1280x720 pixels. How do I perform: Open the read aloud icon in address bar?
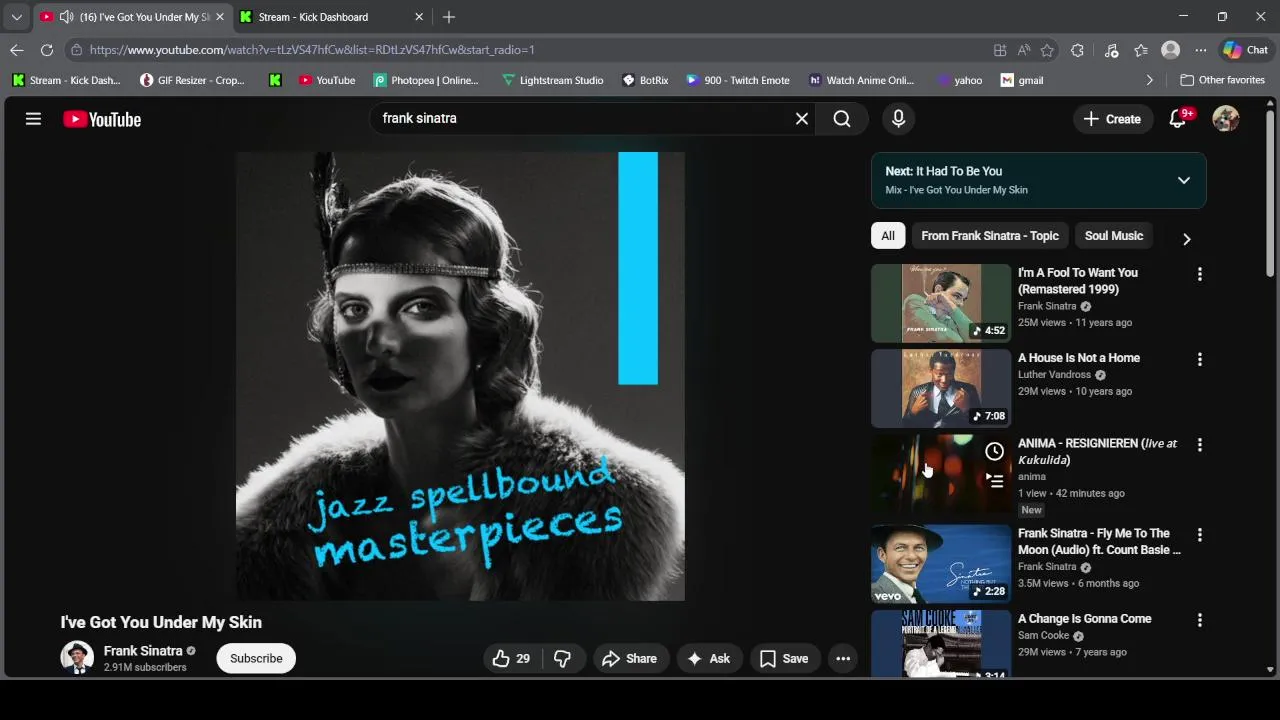1024,50
